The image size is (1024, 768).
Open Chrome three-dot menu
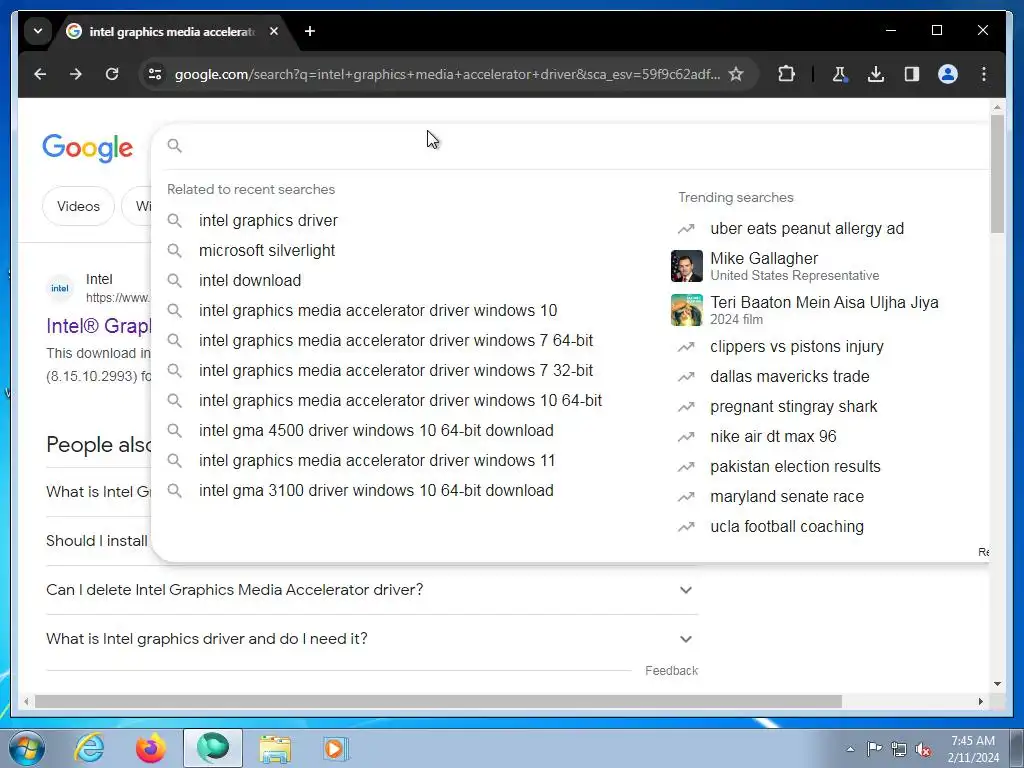point(984,74)
